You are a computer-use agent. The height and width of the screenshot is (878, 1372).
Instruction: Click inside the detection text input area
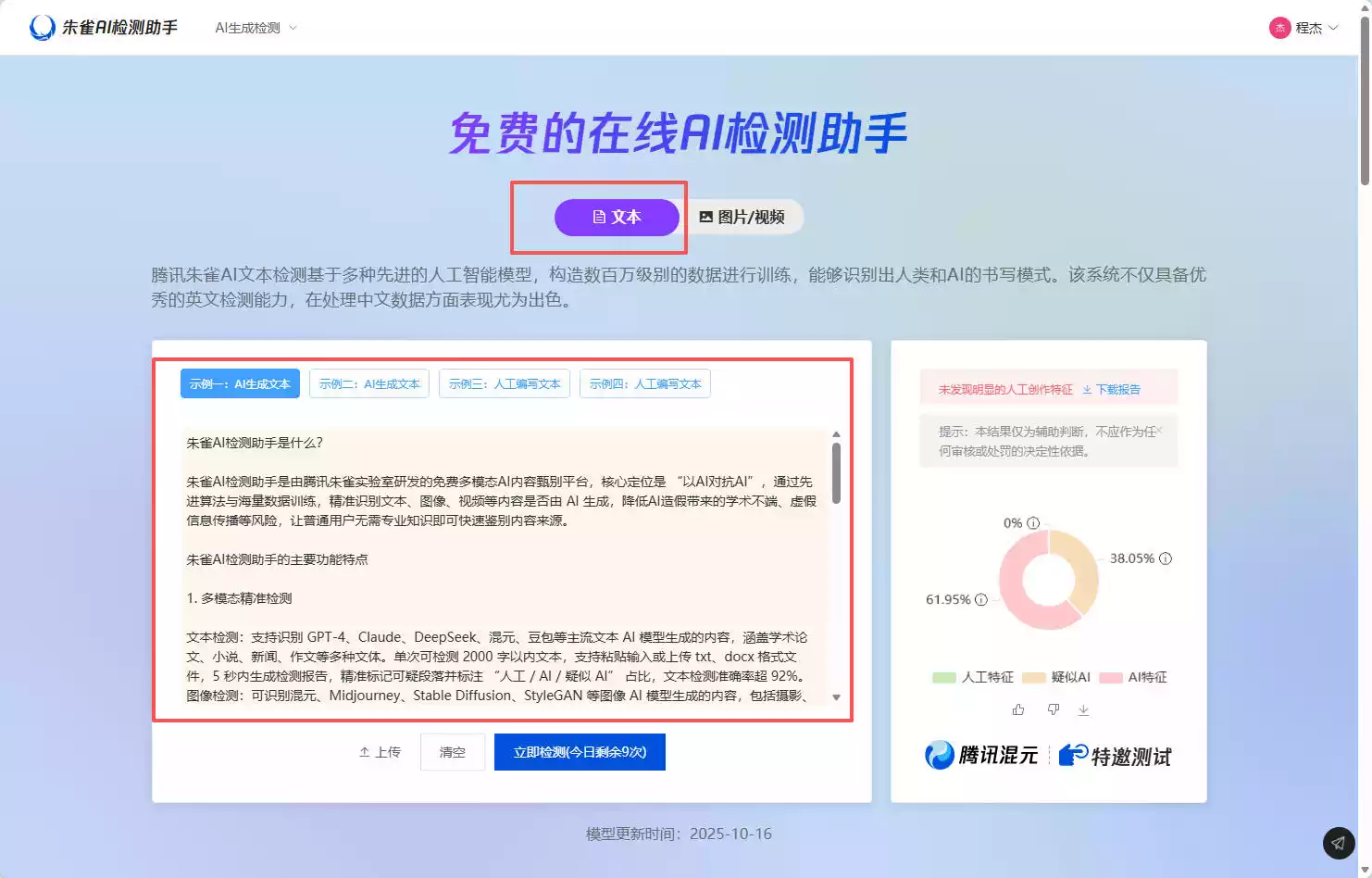(x=505, y=565)
